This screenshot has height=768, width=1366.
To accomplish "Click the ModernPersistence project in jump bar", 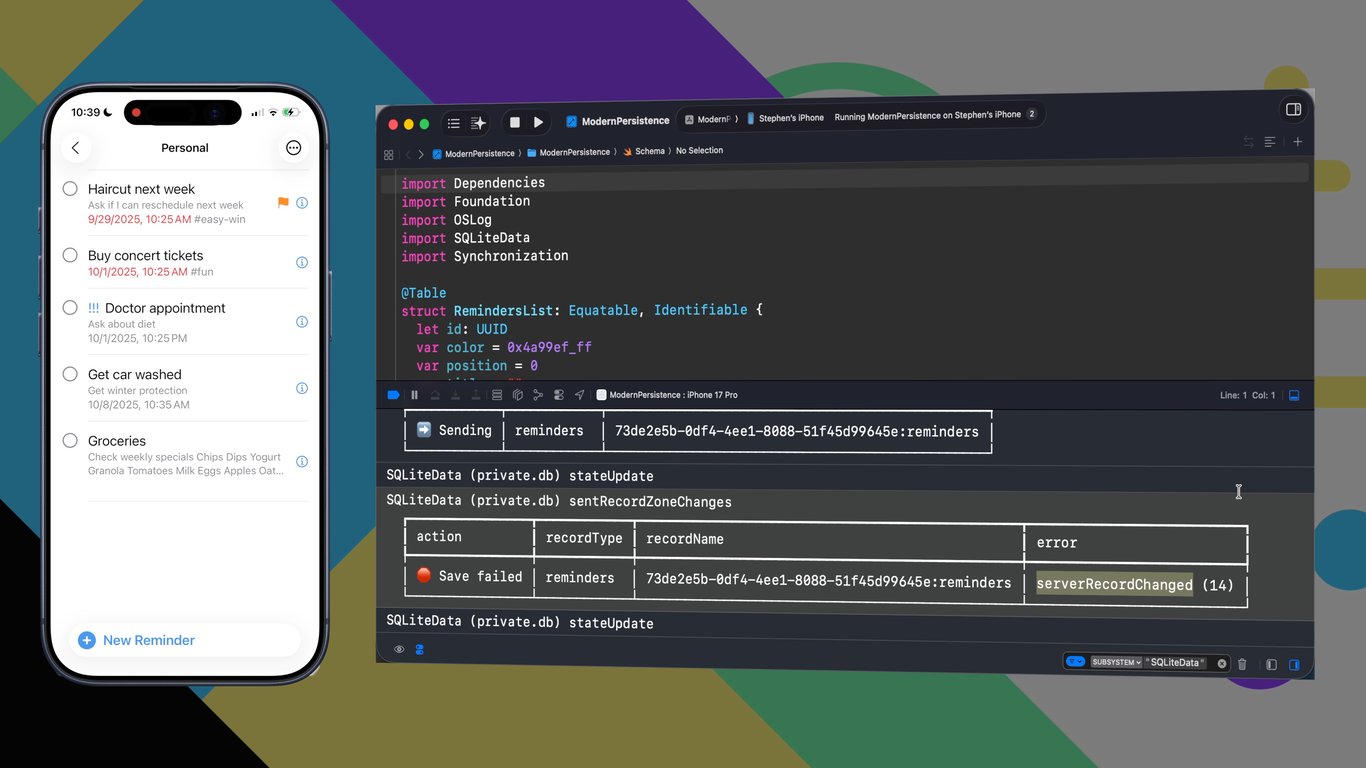I will tap(473, 153).
